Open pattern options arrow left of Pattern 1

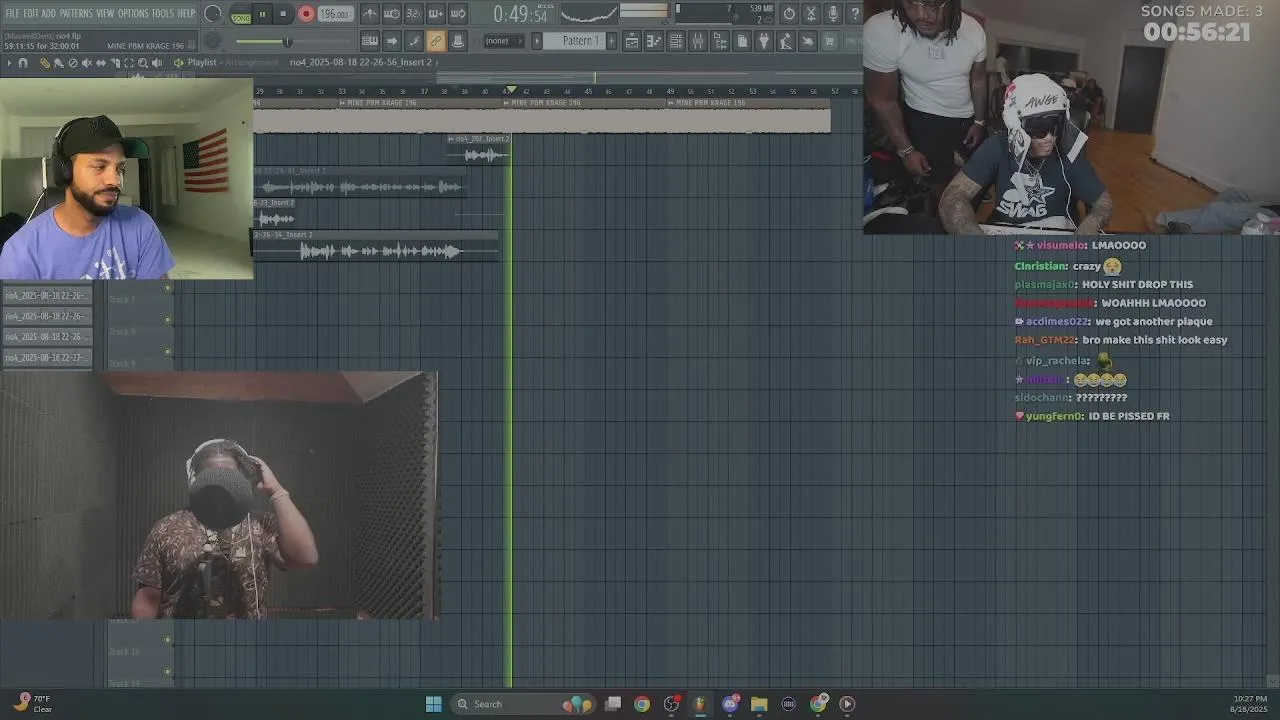[537, 41]
